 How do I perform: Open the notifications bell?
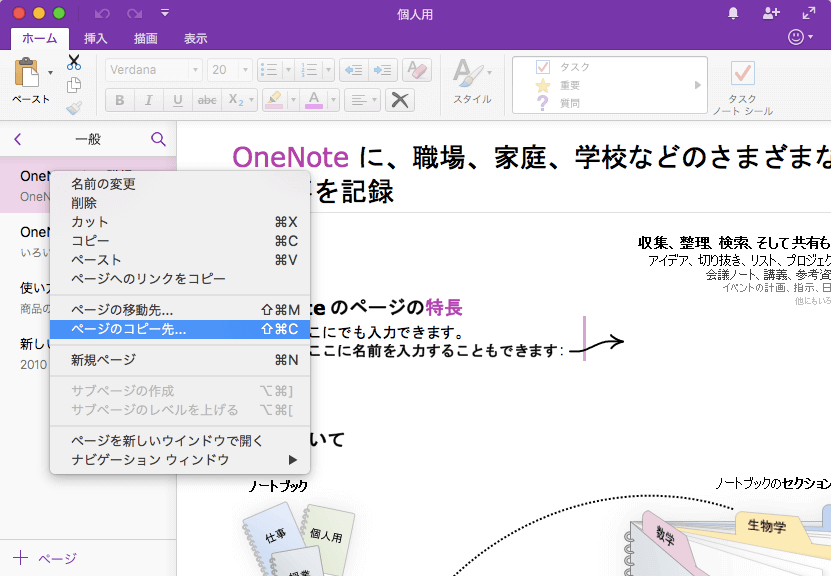pos(733,14)
